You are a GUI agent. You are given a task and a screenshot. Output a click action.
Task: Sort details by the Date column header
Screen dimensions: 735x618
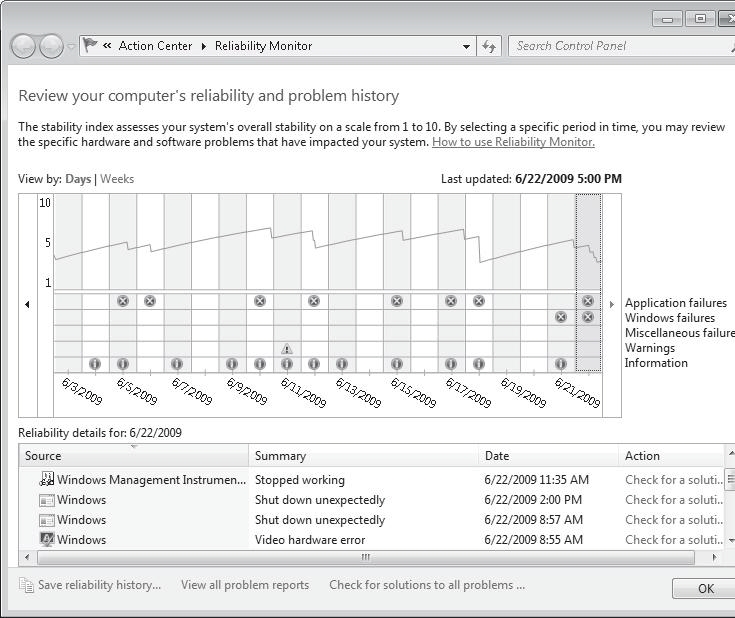[x=548, y=456]
